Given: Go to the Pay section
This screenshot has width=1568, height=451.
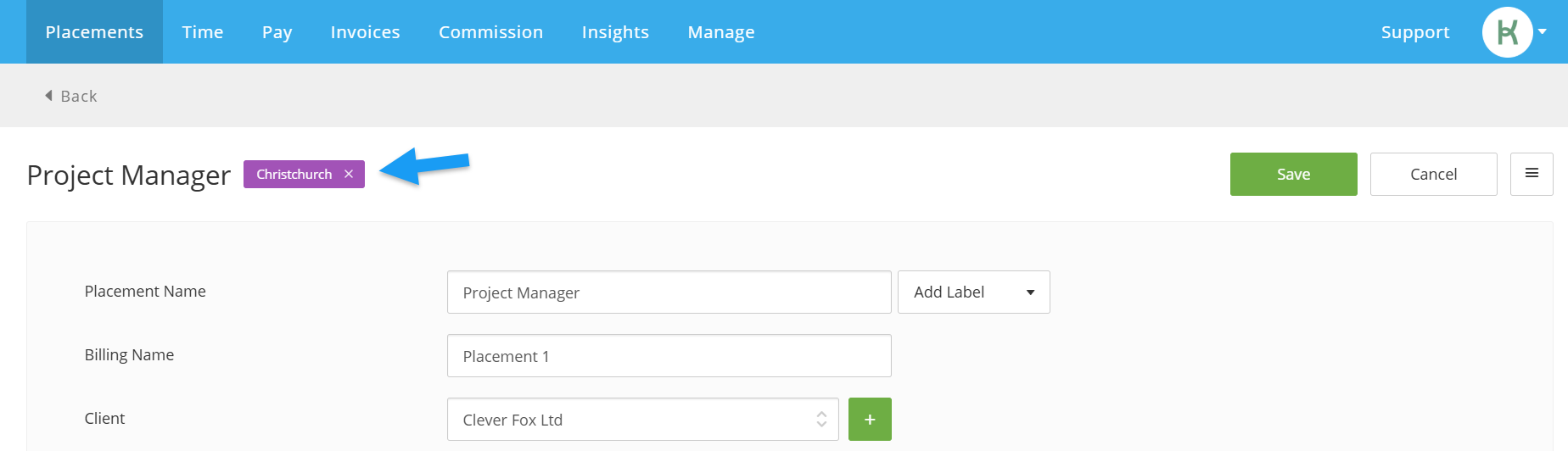Looking at the screenshot, I should pos(277,32).
